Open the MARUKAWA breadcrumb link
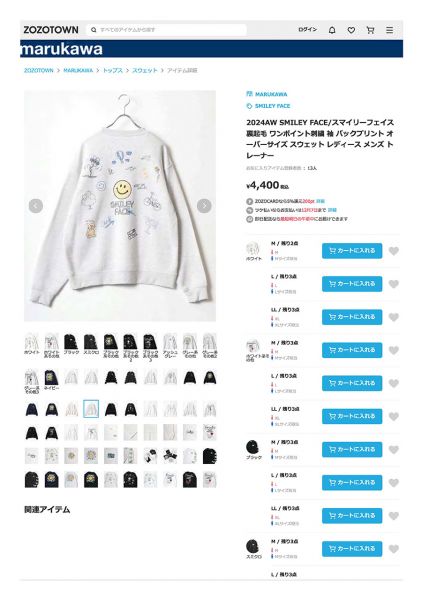 [78, 70]
